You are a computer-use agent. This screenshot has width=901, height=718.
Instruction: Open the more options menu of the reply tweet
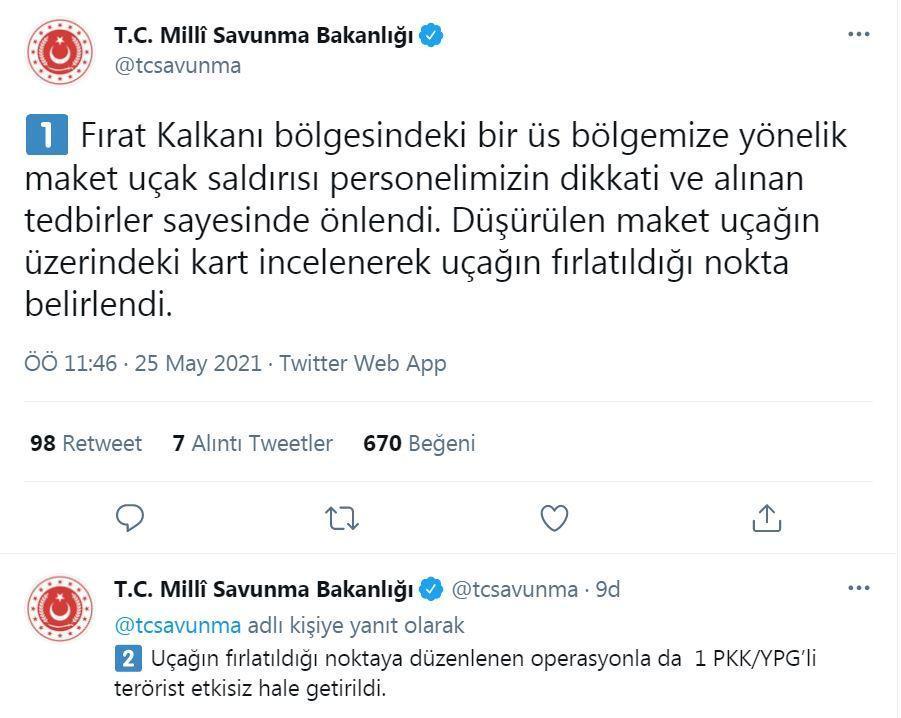(857, 590)
